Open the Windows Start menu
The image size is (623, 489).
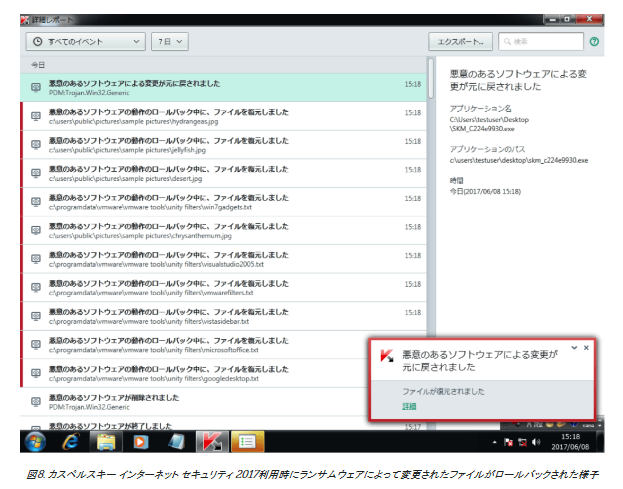(35, 441)
